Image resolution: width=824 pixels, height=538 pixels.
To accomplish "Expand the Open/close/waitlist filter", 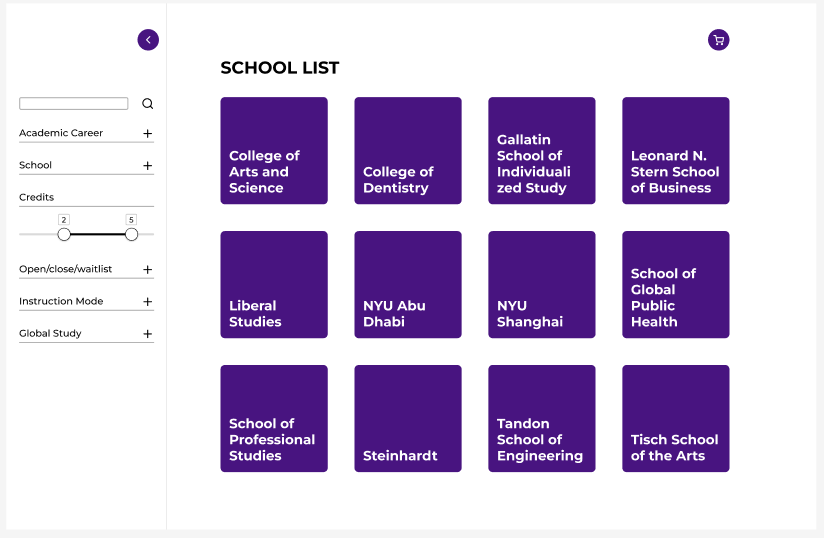I will pyautogui.click(x=148, y=270).
